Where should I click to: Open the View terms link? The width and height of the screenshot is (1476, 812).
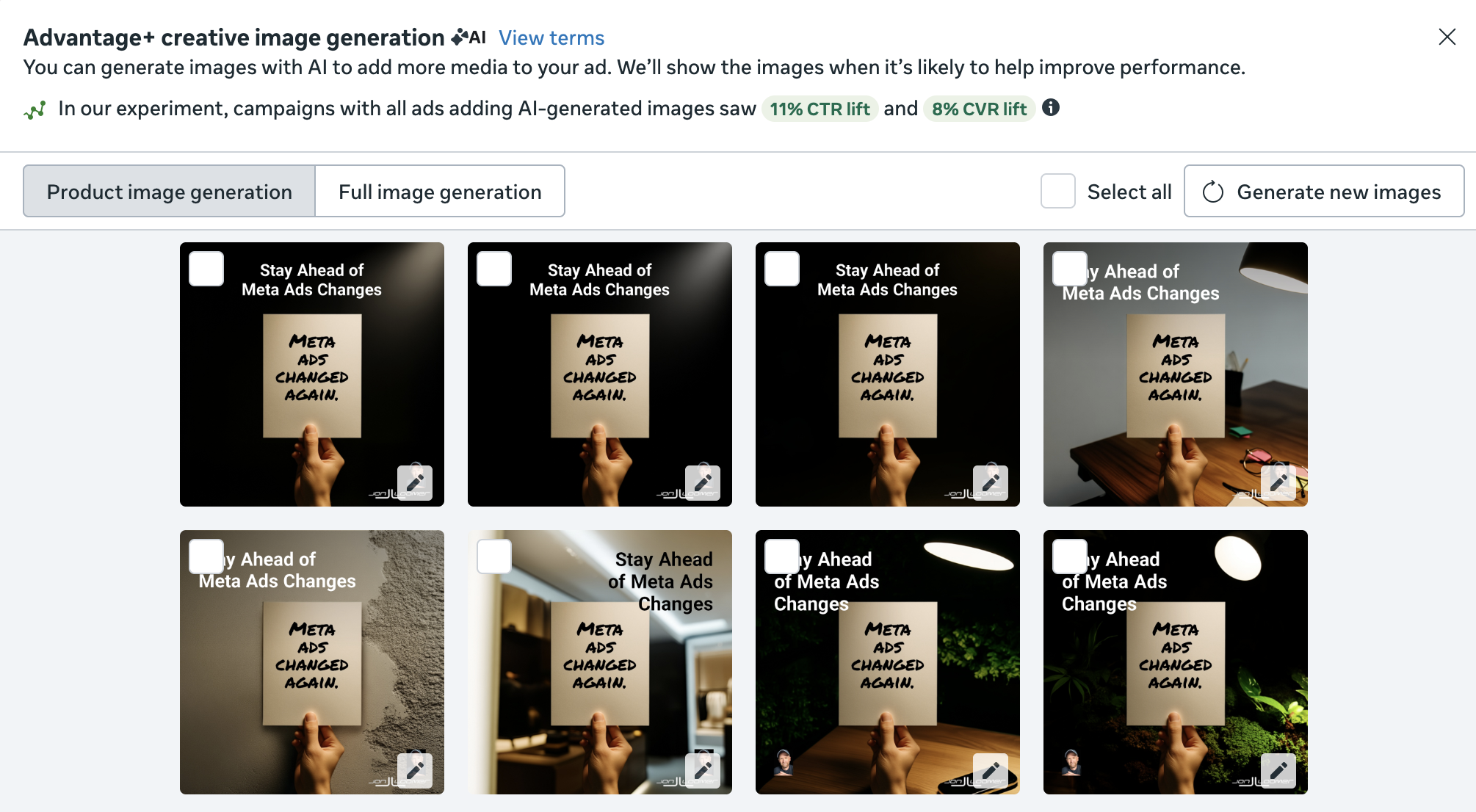(551, 37)
